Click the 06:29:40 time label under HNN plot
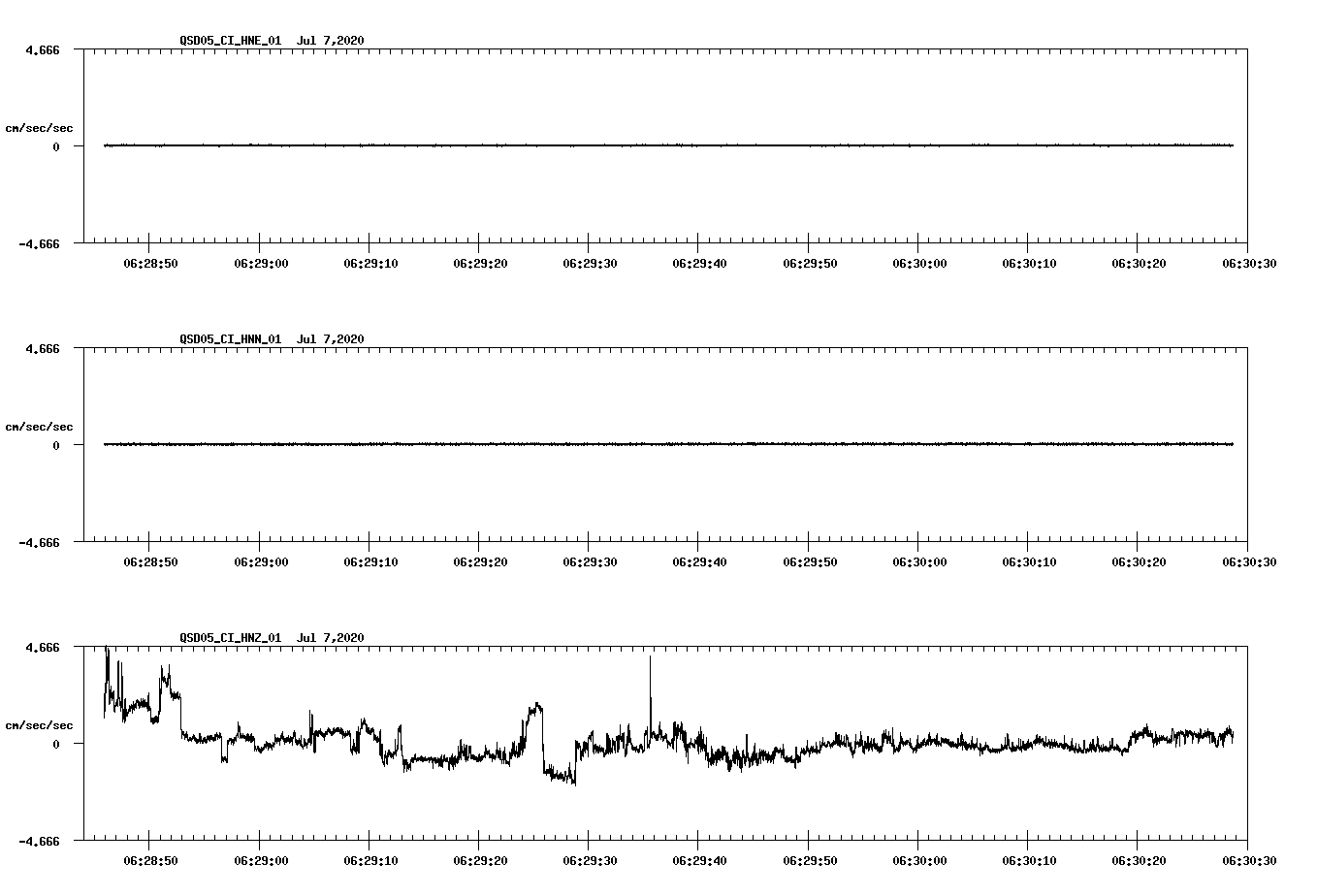 click(x=699, y=562)
